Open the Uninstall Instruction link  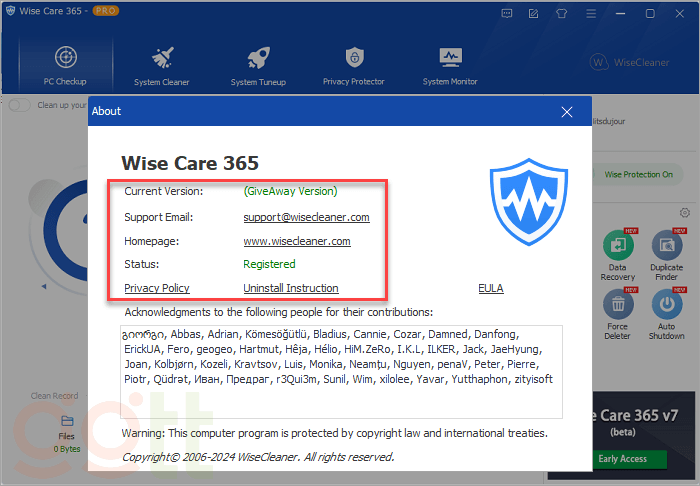click(x=290, y=288)
